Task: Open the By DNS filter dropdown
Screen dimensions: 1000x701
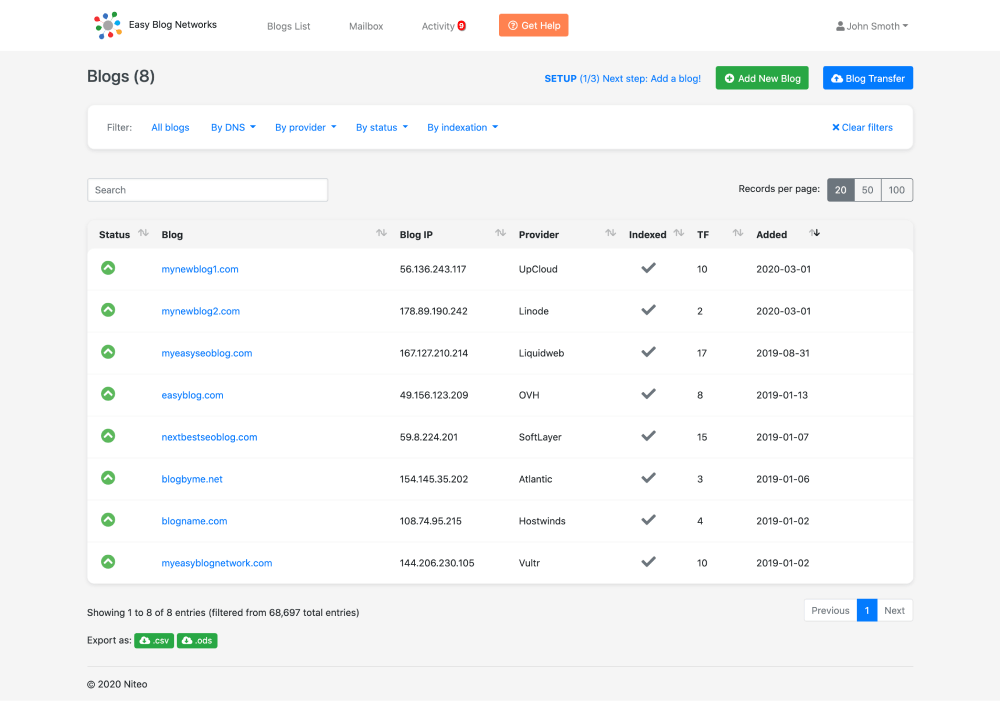Action: click(x=233, y=128)
